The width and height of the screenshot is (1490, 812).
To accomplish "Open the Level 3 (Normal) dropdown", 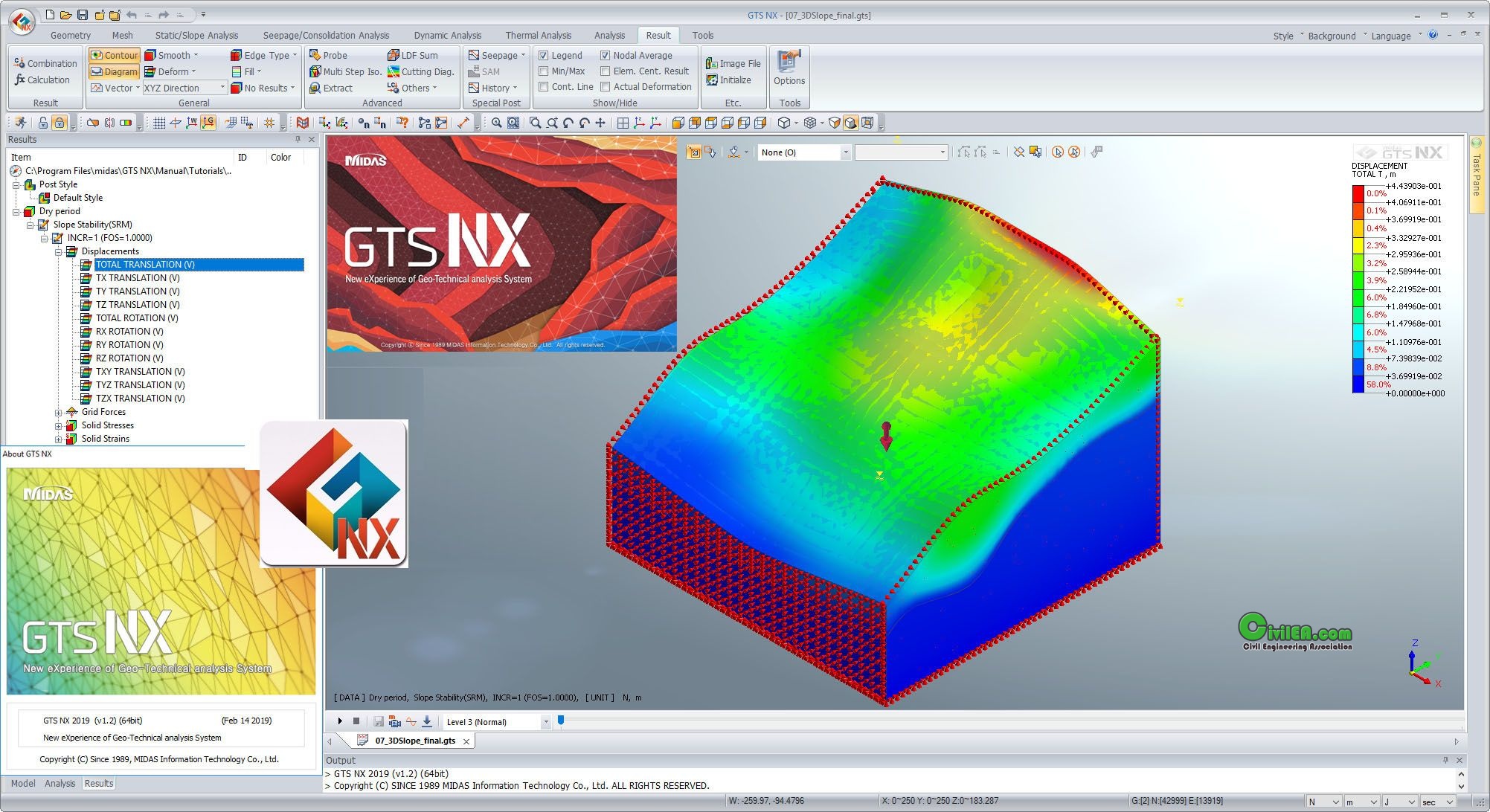I will (x=545, y=722).
